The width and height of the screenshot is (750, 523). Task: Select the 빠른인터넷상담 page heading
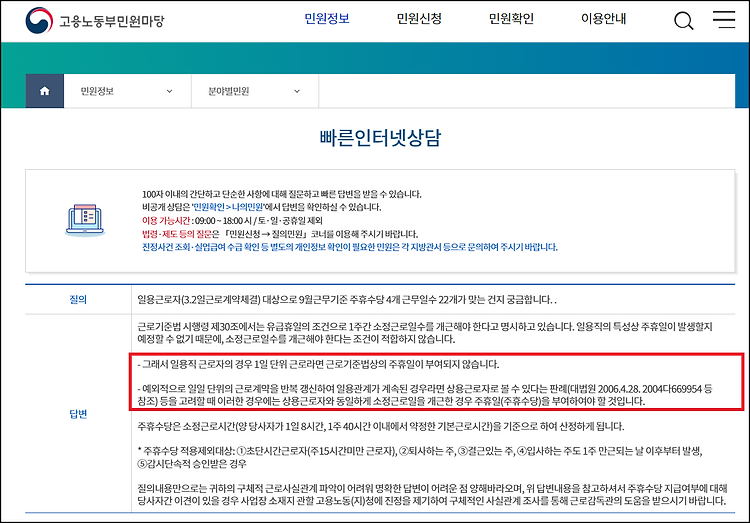tap(380, 138)
